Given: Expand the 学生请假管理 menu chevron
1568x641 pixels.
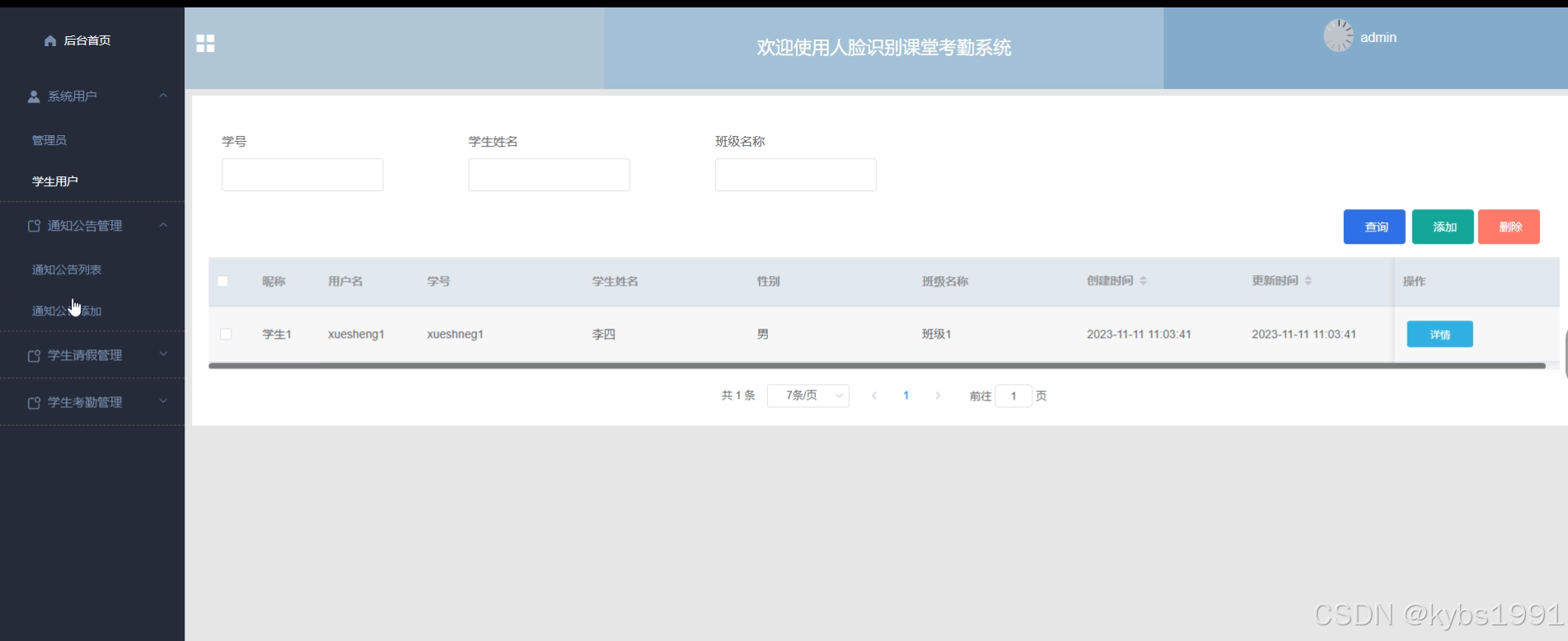Looking at the screenshot, I should pyautogui.click(x=163, y=354).
